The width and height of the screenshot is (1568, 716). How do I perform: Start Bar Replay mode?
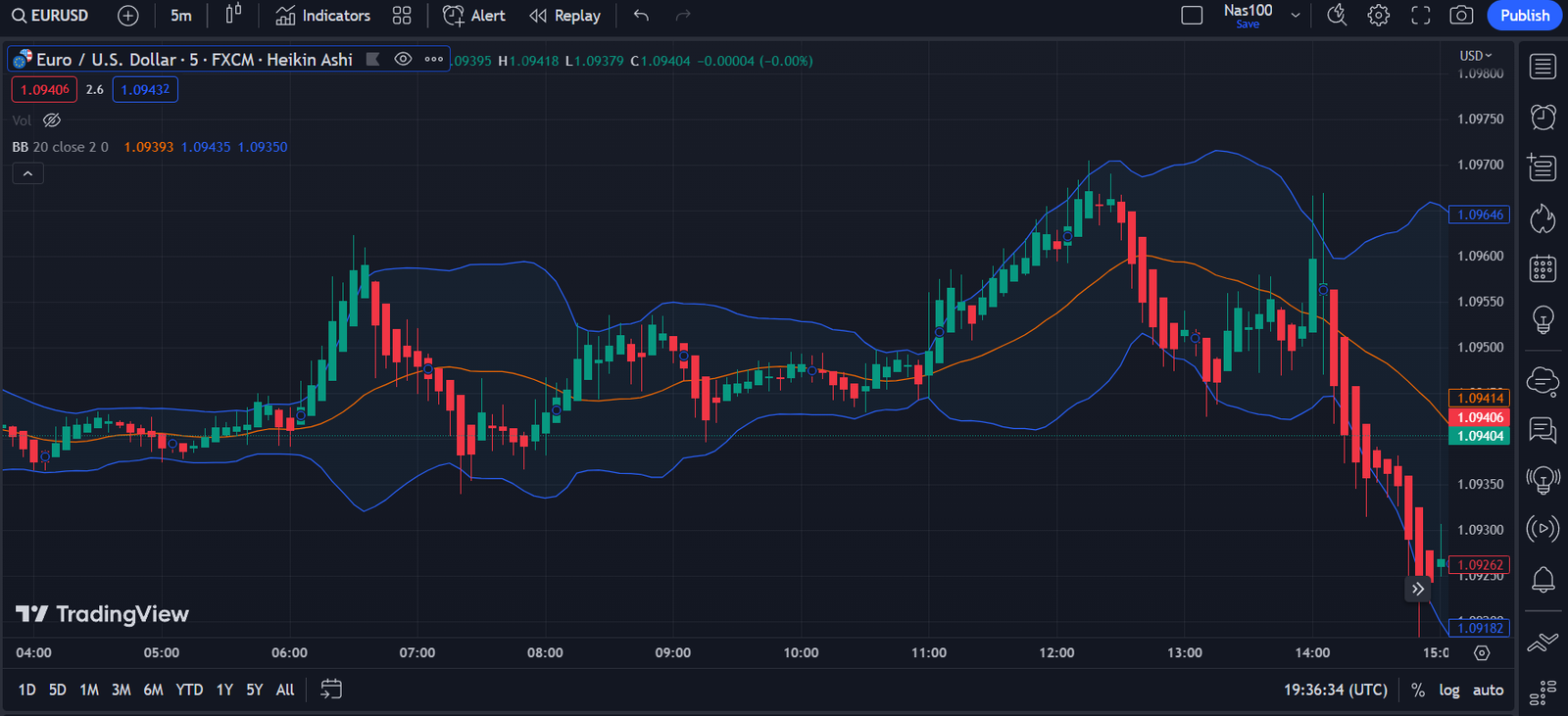[x=564, y=16]
